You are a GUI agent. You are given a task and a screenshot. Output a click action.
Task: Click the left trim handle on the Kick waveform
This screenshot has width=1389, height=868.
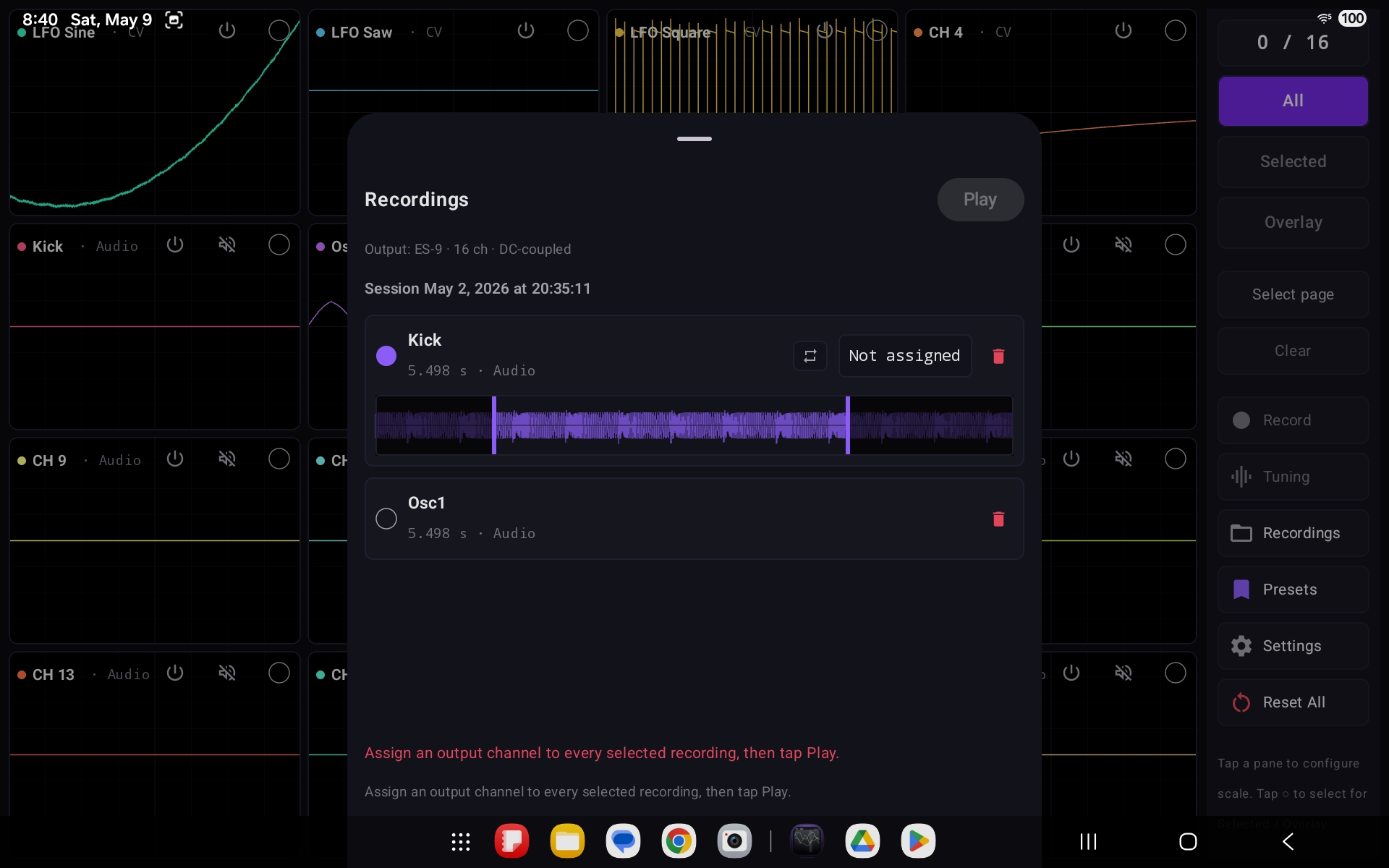494,425
